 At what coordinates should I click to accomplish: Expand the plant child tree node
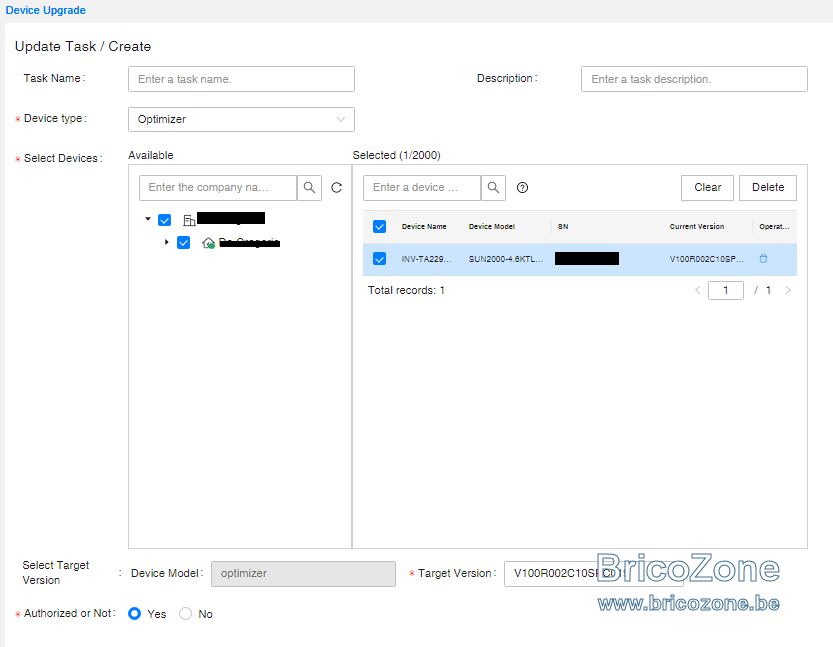(x=166, y=242)
